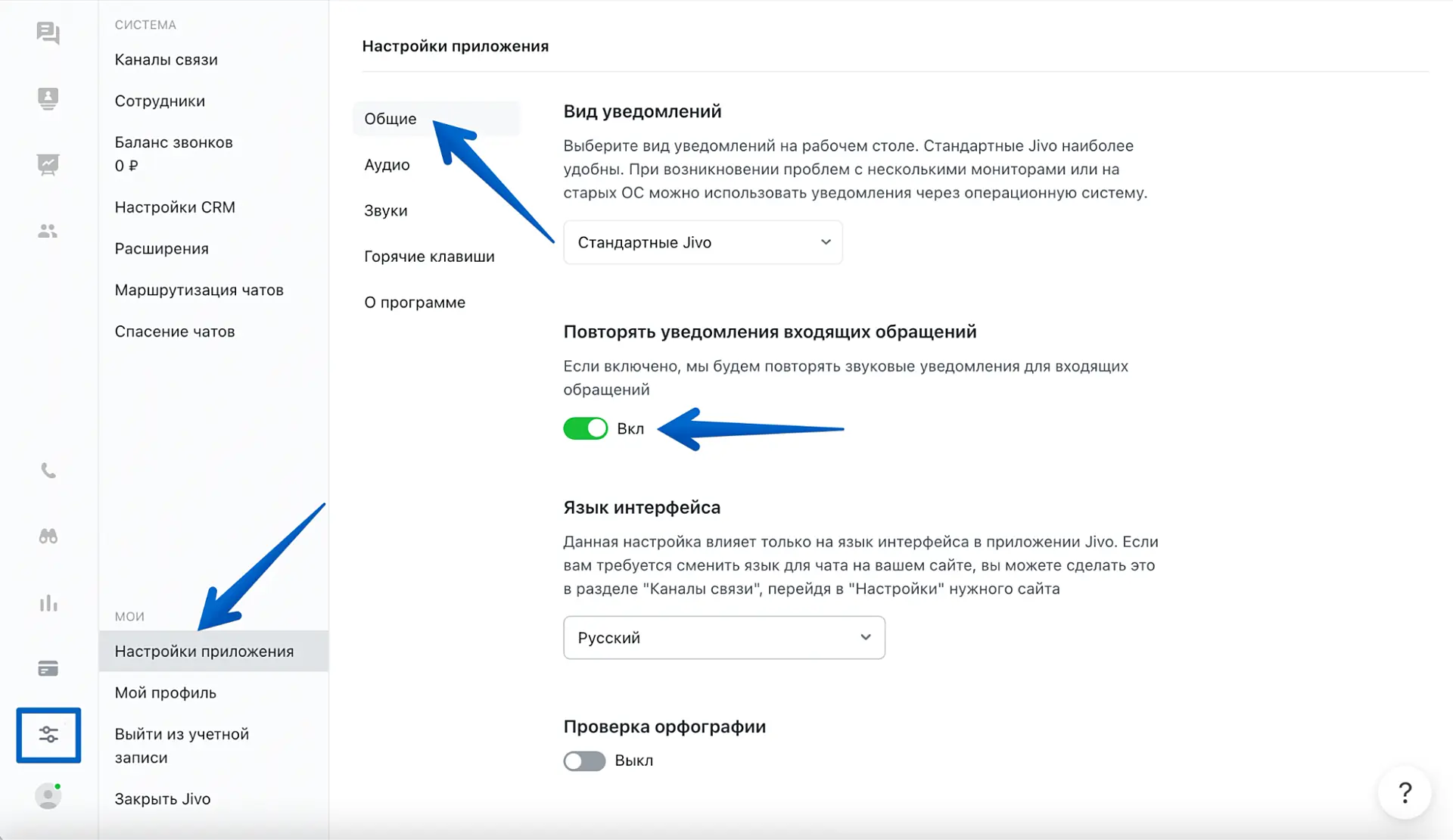Click the team members people icon
The width and height of the screenshot is (1453, 840).
[48, 231]
